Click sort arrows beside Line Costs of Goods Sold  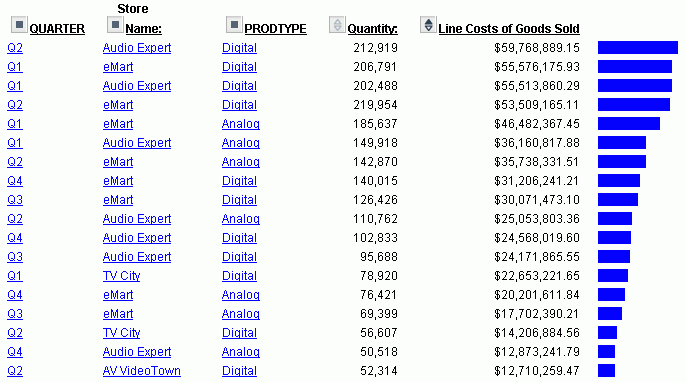tap(428, 25)
